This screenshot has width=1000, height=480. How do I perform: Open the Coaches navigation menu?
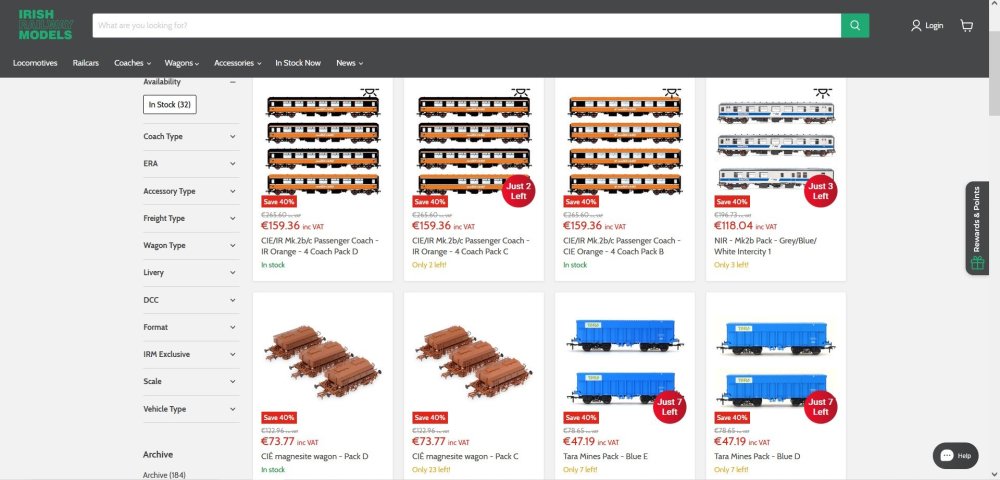pyautogui.click(x=132, y=63)
